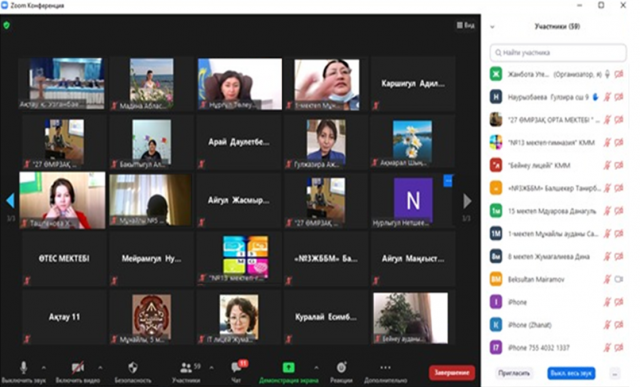This screenshot has height=387, width=640.
Task: Click the green Share Screen icon
Action: click(289, 367)
